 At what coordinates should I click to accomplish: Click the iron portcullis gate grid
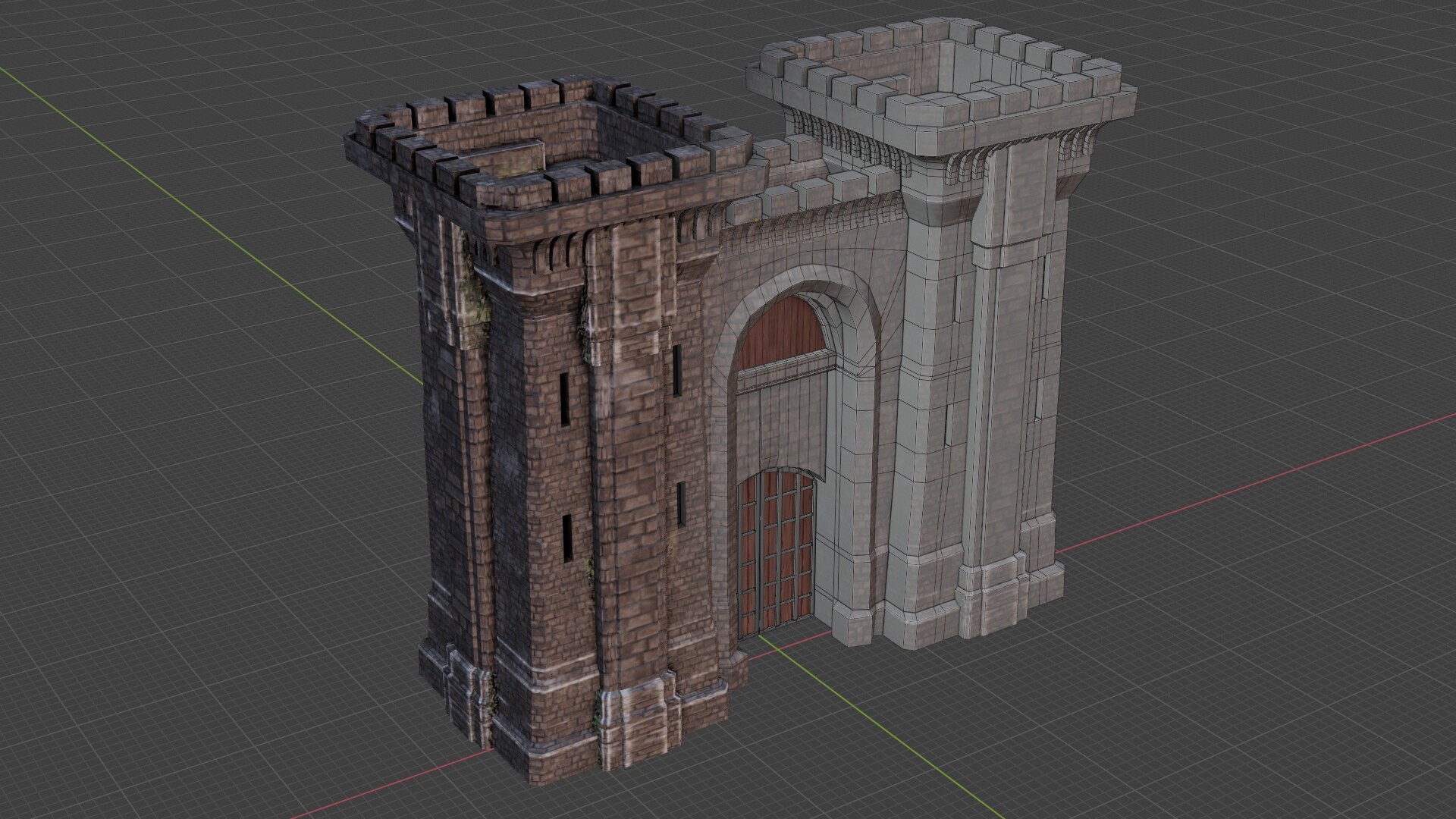(x=777, y=551)
